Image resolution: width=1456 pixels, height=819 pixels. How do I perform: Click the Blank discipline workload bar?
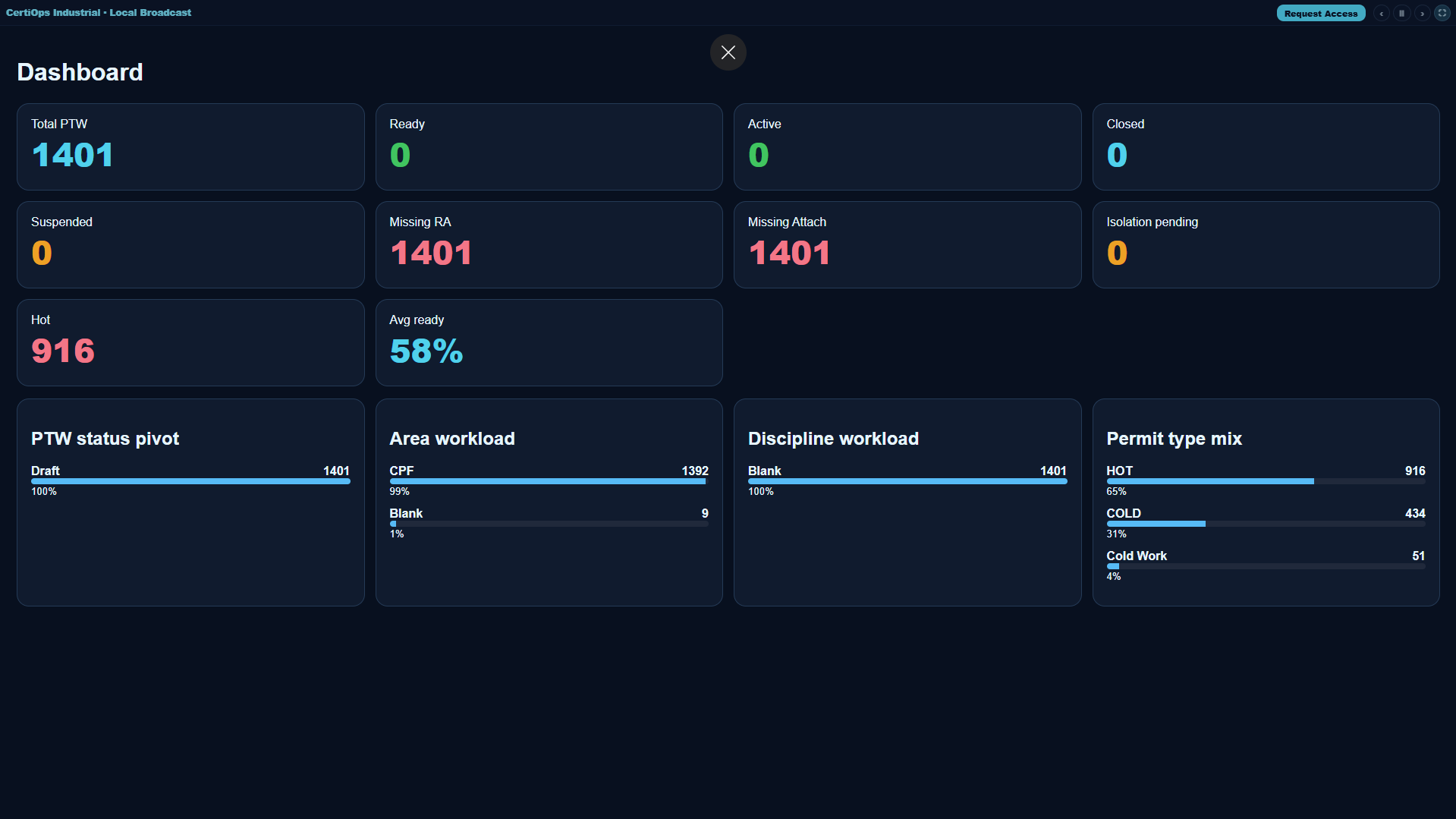(x=907, y=481)
